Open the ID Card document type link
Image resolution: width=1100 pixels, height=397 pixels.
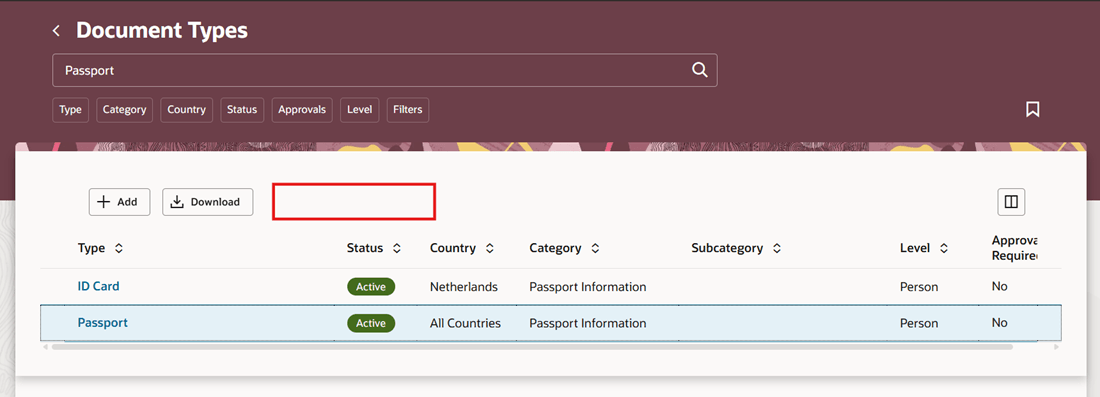pos(98,286)
